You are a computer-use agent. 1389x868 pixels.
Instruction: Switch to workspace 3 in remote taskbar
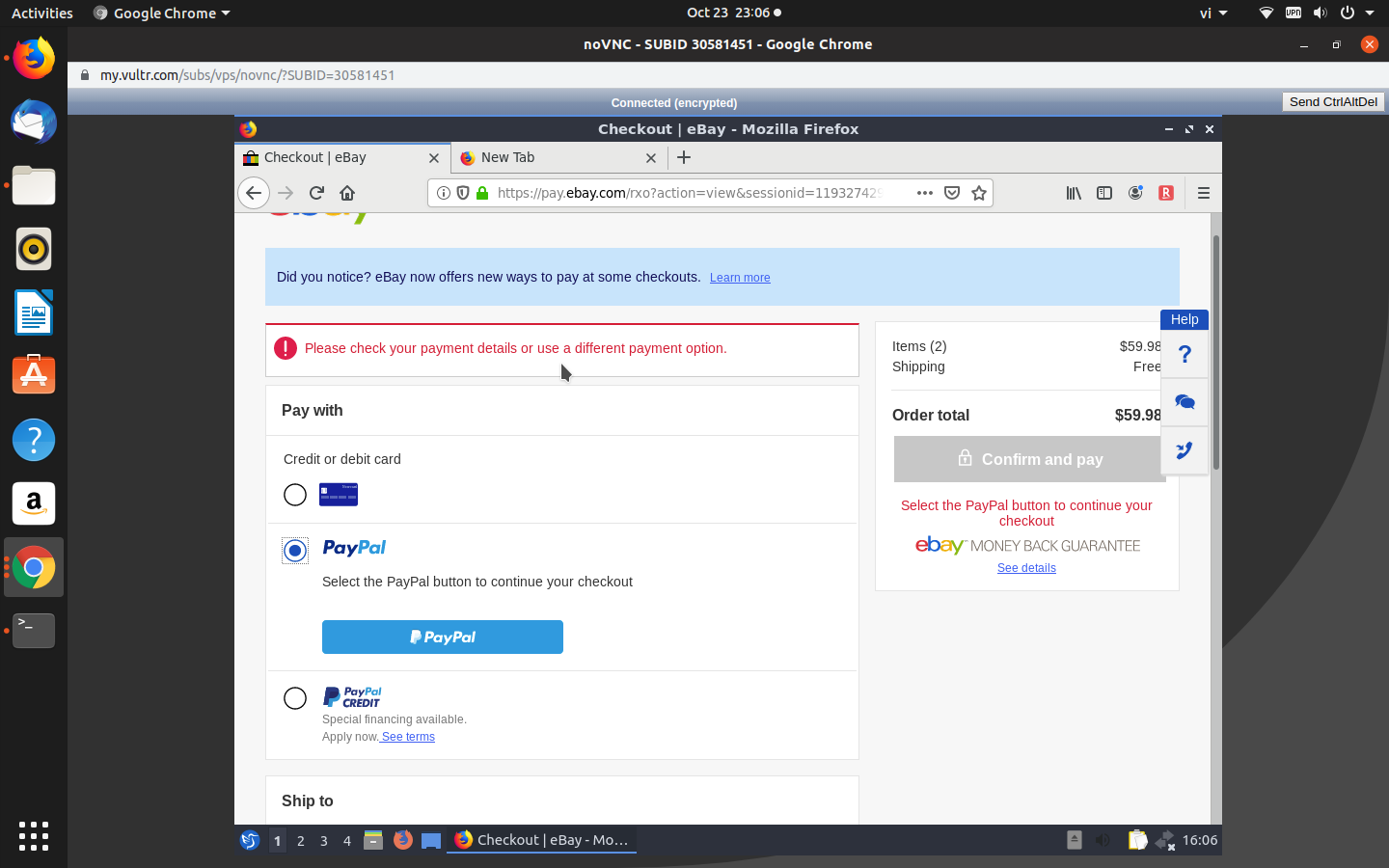click(x=324, y=841)
